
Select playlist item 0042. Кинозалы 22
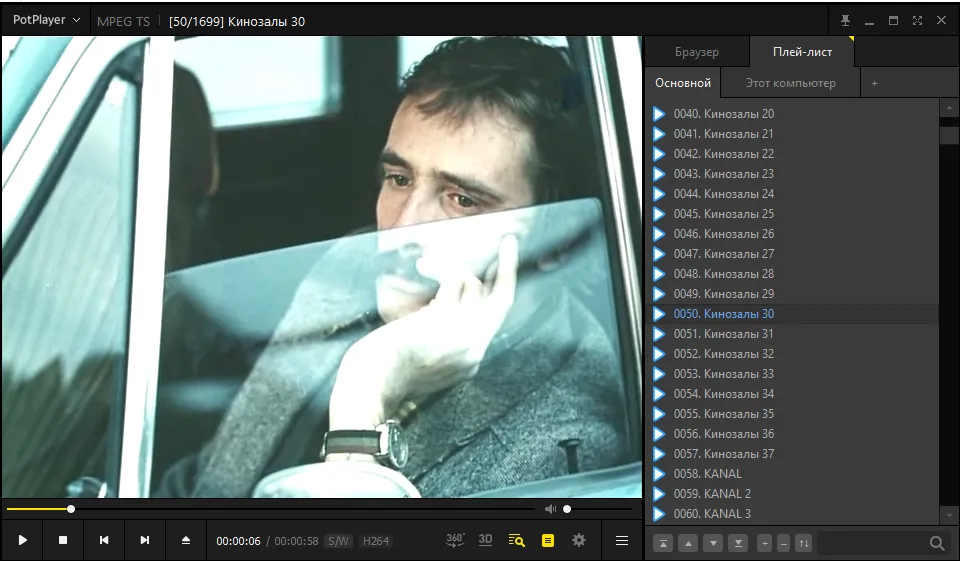click(x=792, y=154)
